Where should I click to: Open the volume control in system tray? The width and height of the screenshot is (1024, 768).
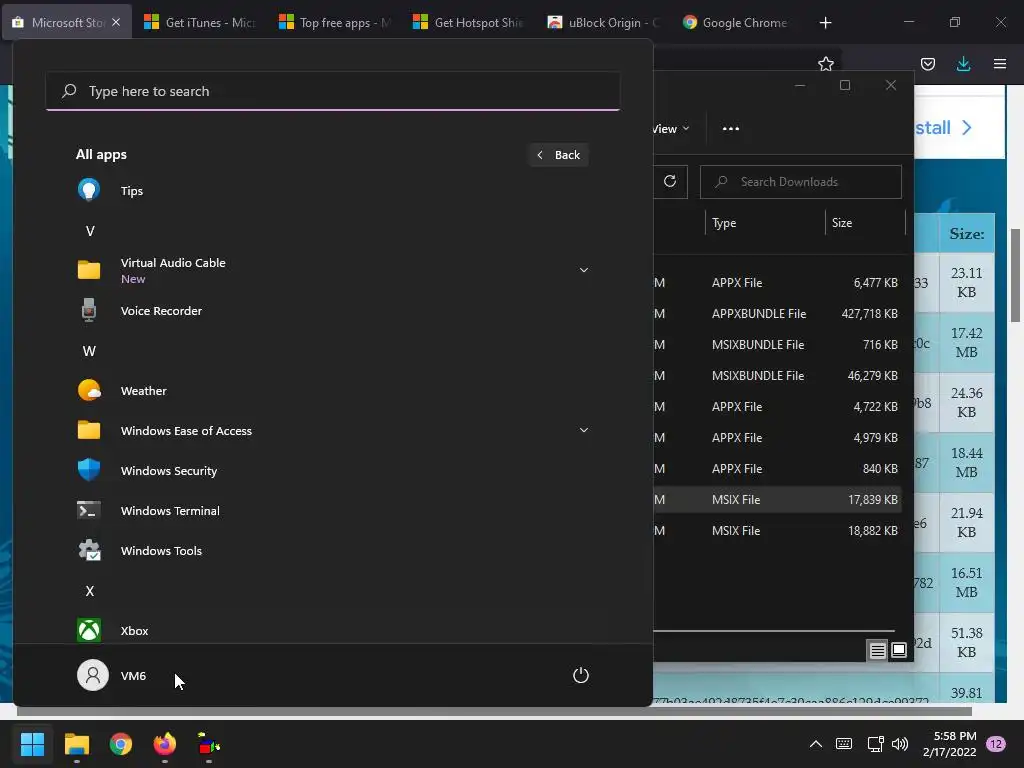(900, 744)
